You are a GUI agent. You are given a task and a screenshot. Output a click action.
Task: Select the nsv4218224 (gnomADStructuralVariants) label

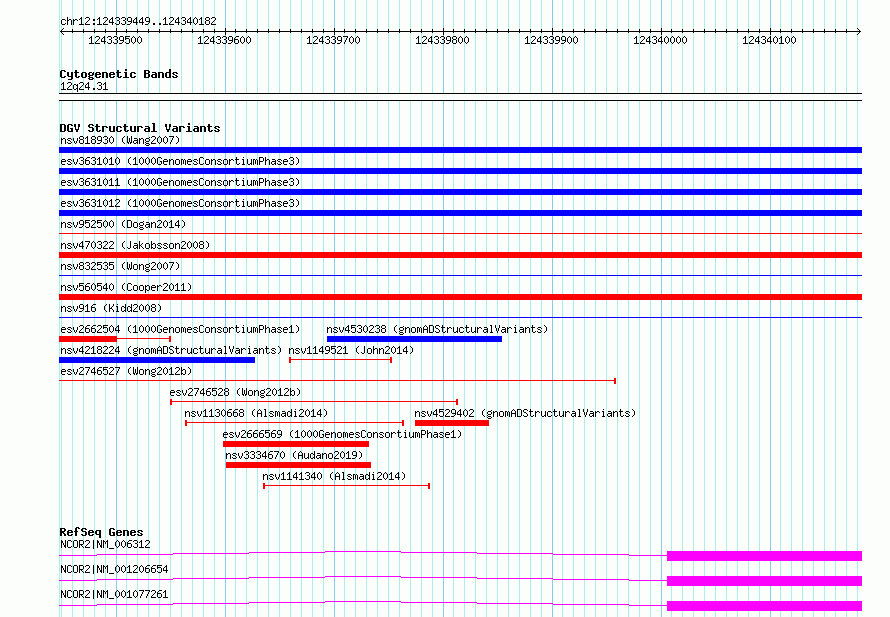pos(171,350)
